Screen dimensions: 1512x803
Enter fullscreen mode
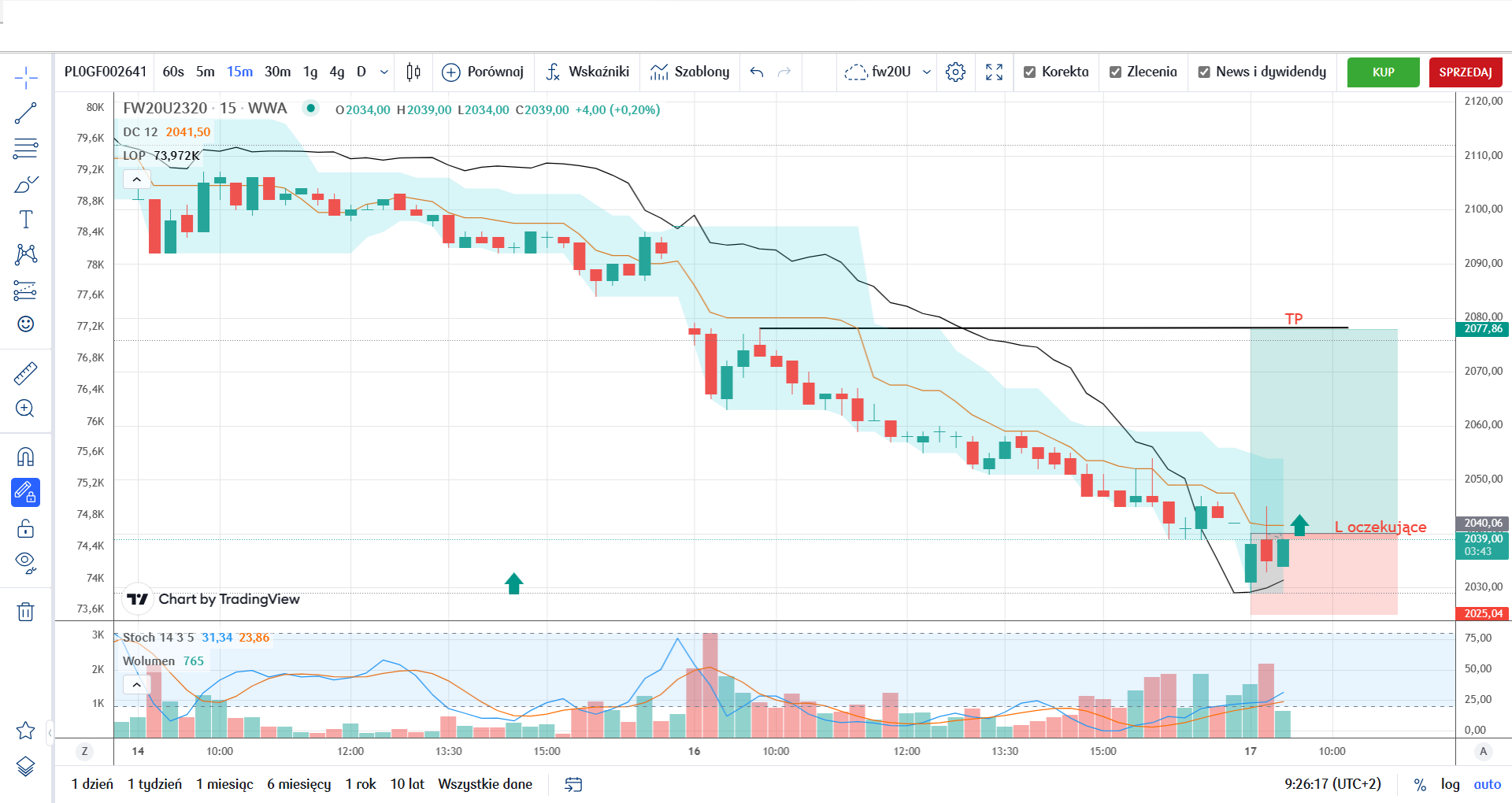point(995,72)
